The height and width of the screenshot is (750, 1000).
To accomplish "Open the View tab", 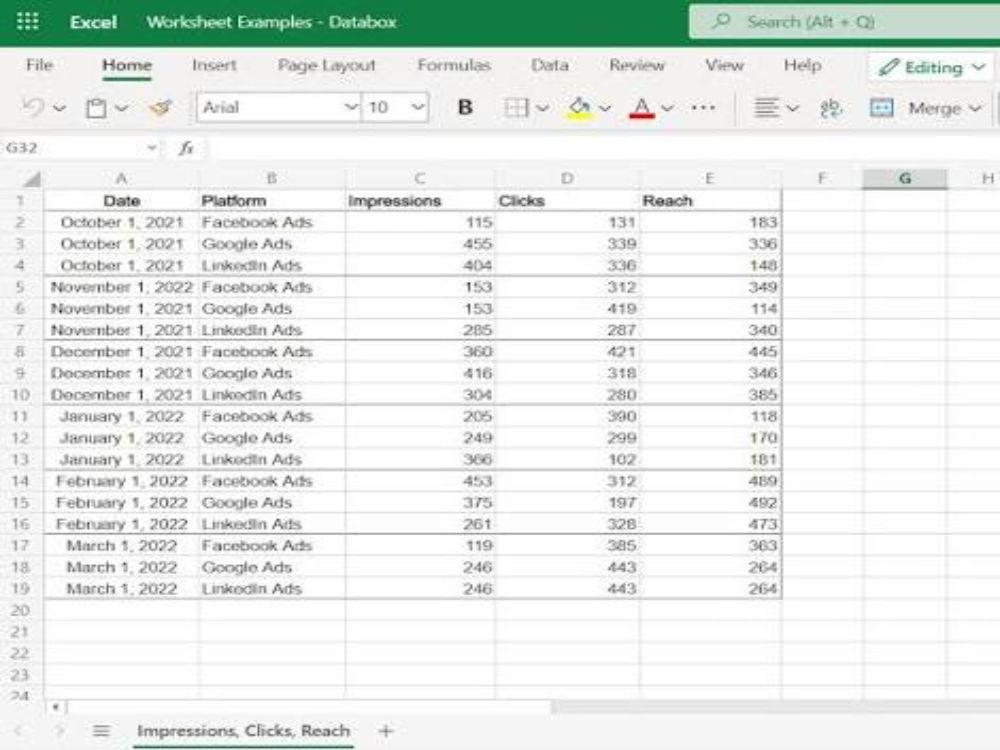I will pyautogui.click(x=724, y=65).
